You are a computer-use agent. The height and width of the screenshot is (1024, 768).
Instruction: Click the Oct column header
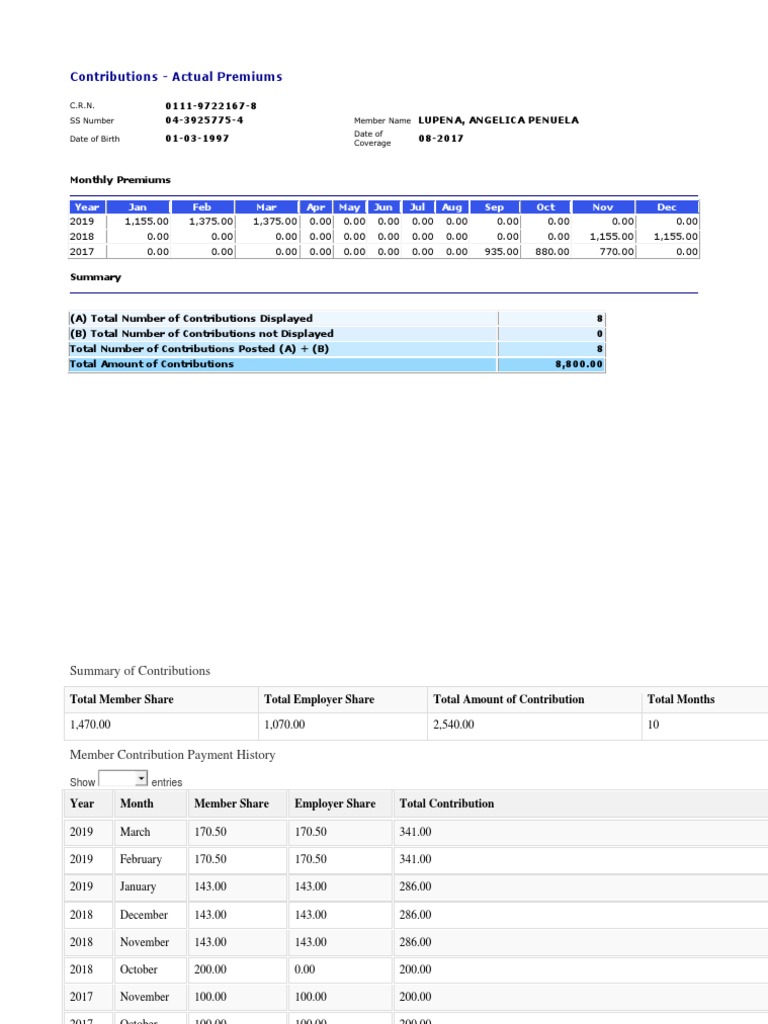tap(545, 207)
